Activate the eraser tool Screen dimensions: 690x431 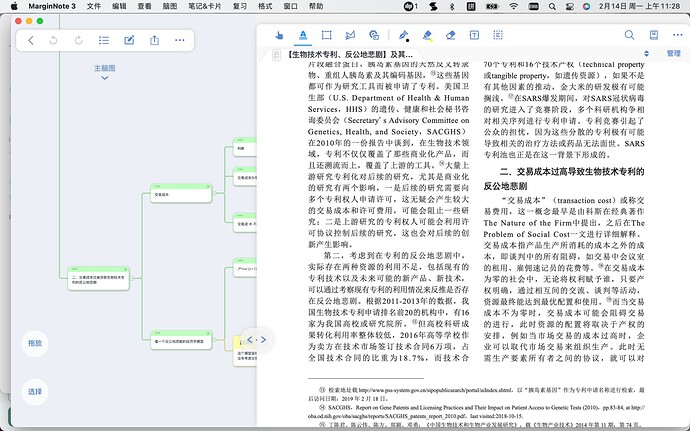451,35
